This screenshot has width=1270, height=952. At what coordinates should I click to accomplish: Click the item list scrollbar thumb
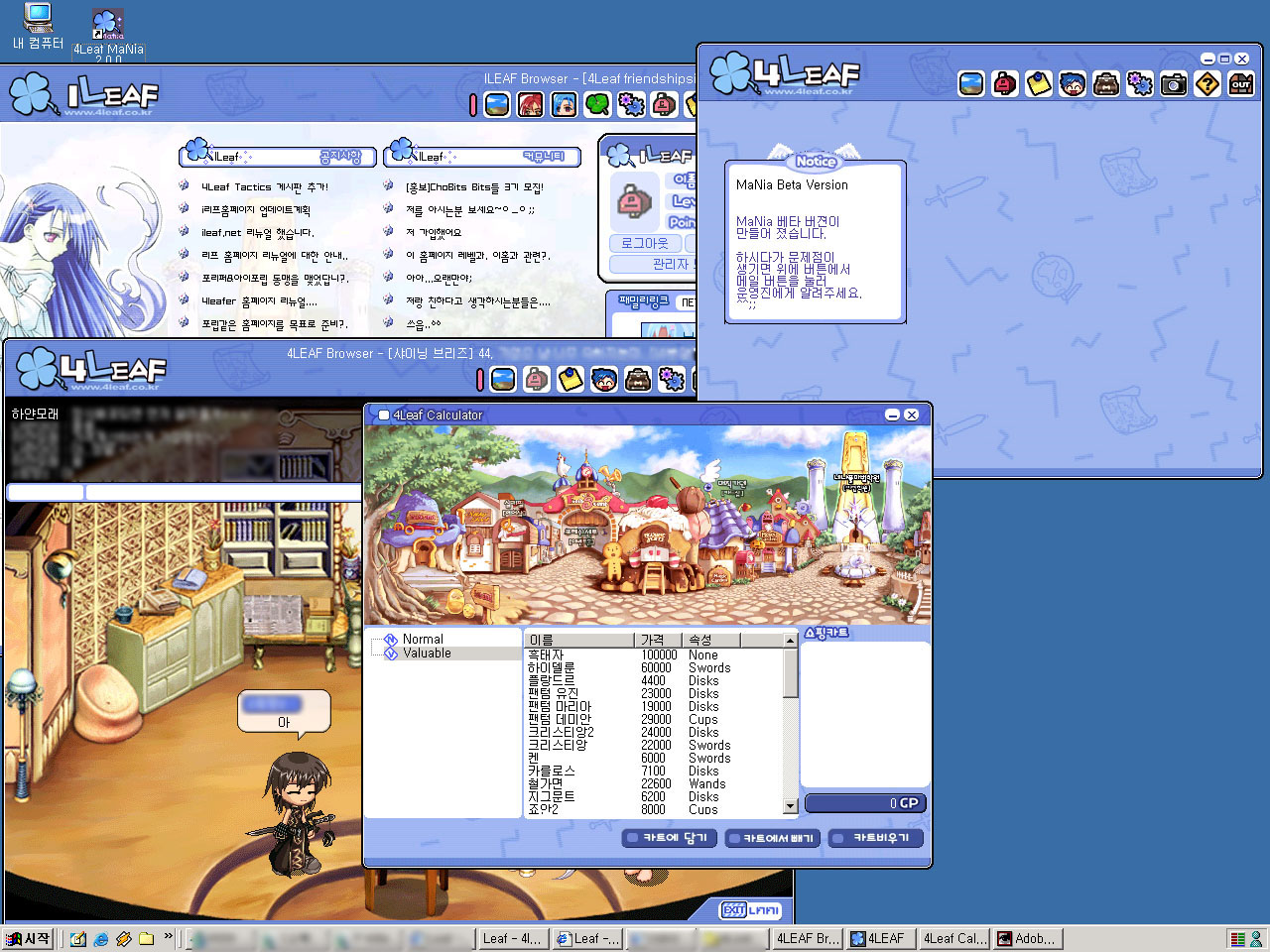(x=791, y=673)
